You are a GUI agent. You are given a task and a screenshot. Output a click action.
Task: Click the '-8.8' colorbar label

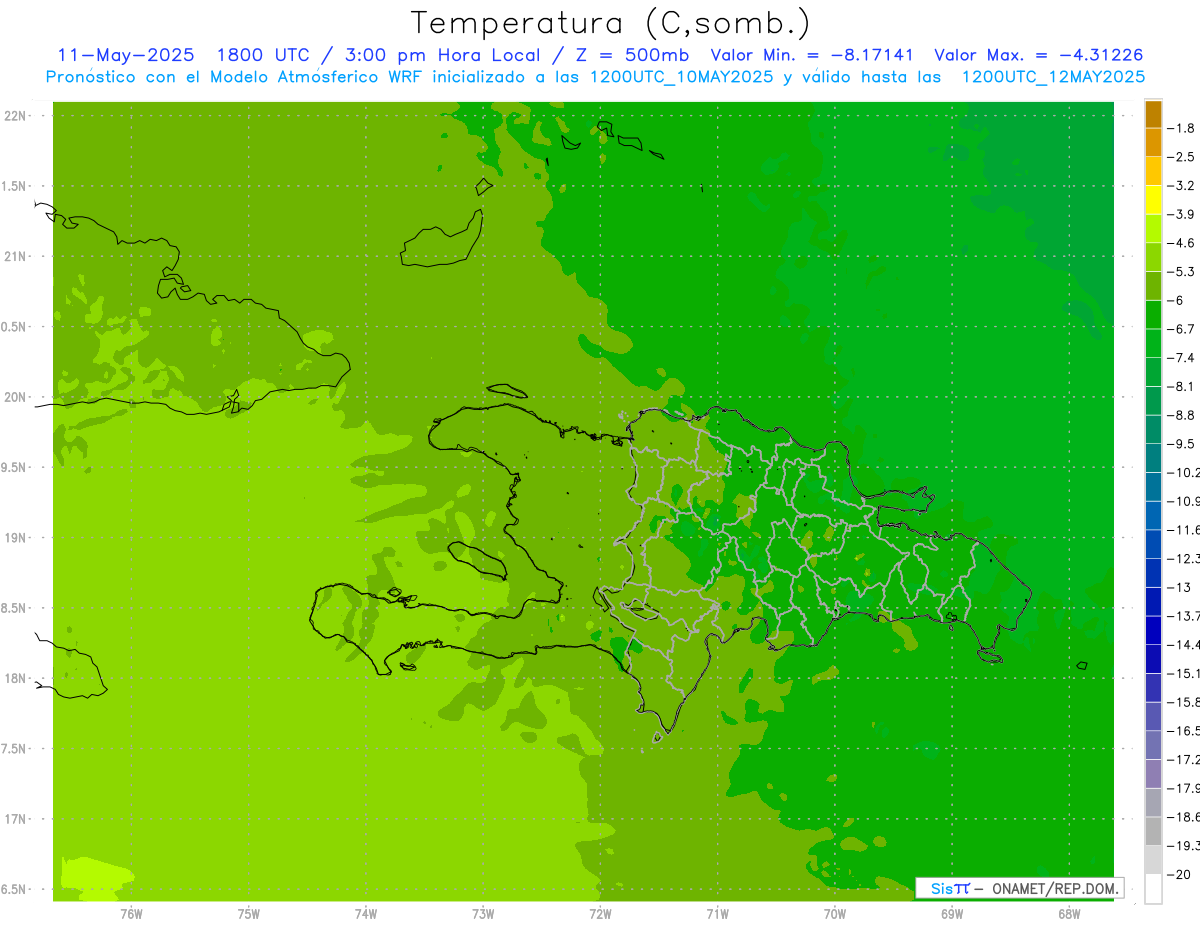coord(1182,415)
